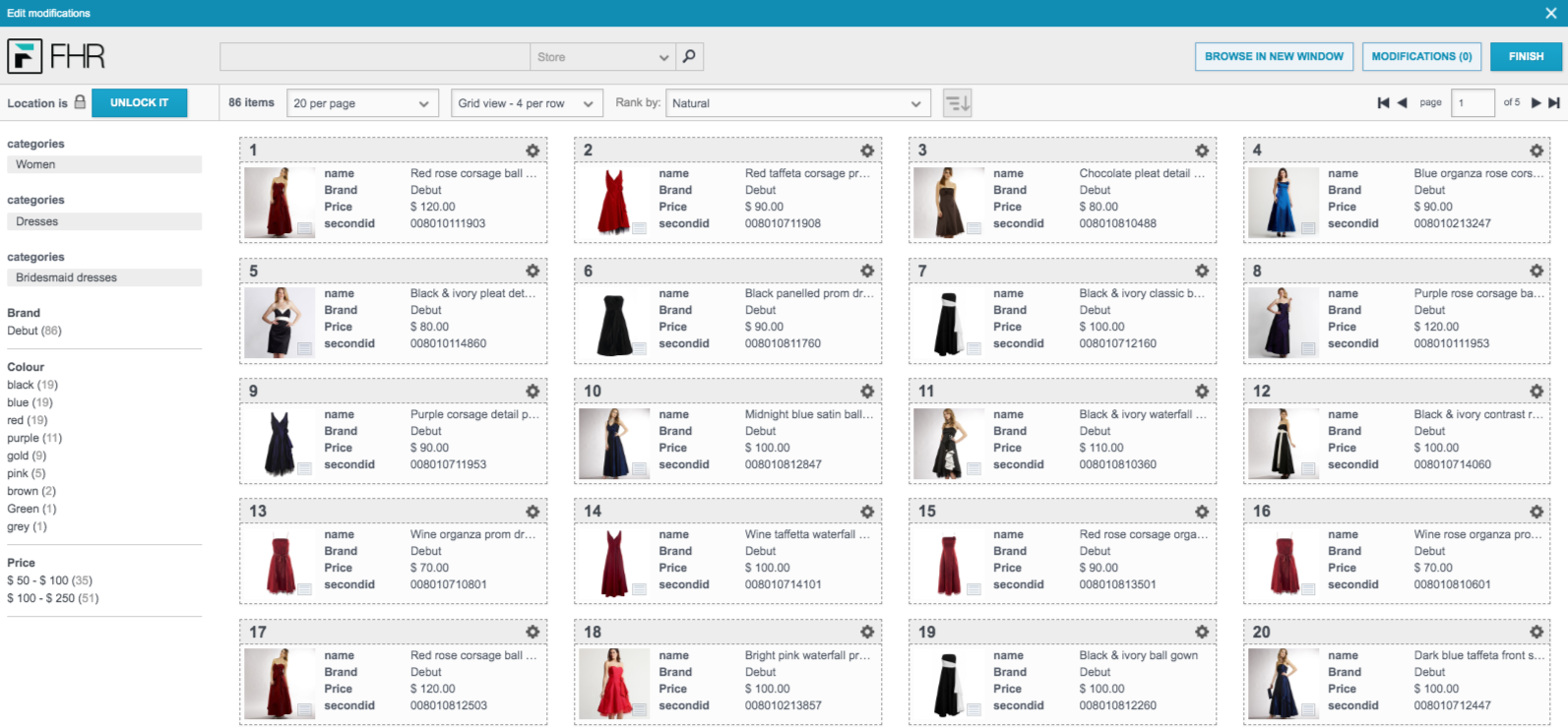Go to the first page
This screenshot has width=1568, height=727.
coord(1383,102)
